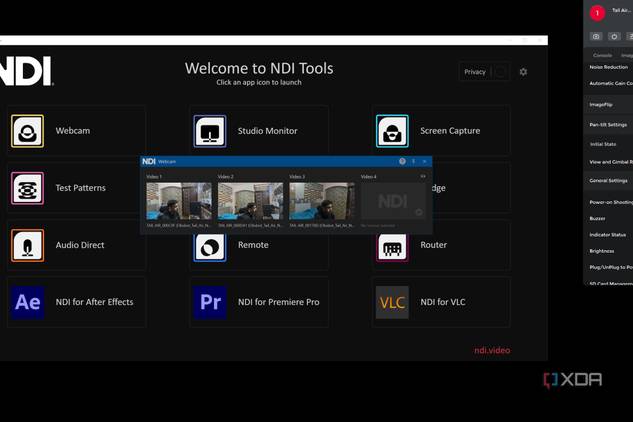This screenshot has height=422, width=633.
Task: Click Video 4 label in Webcam window
Action: [369, 176]
